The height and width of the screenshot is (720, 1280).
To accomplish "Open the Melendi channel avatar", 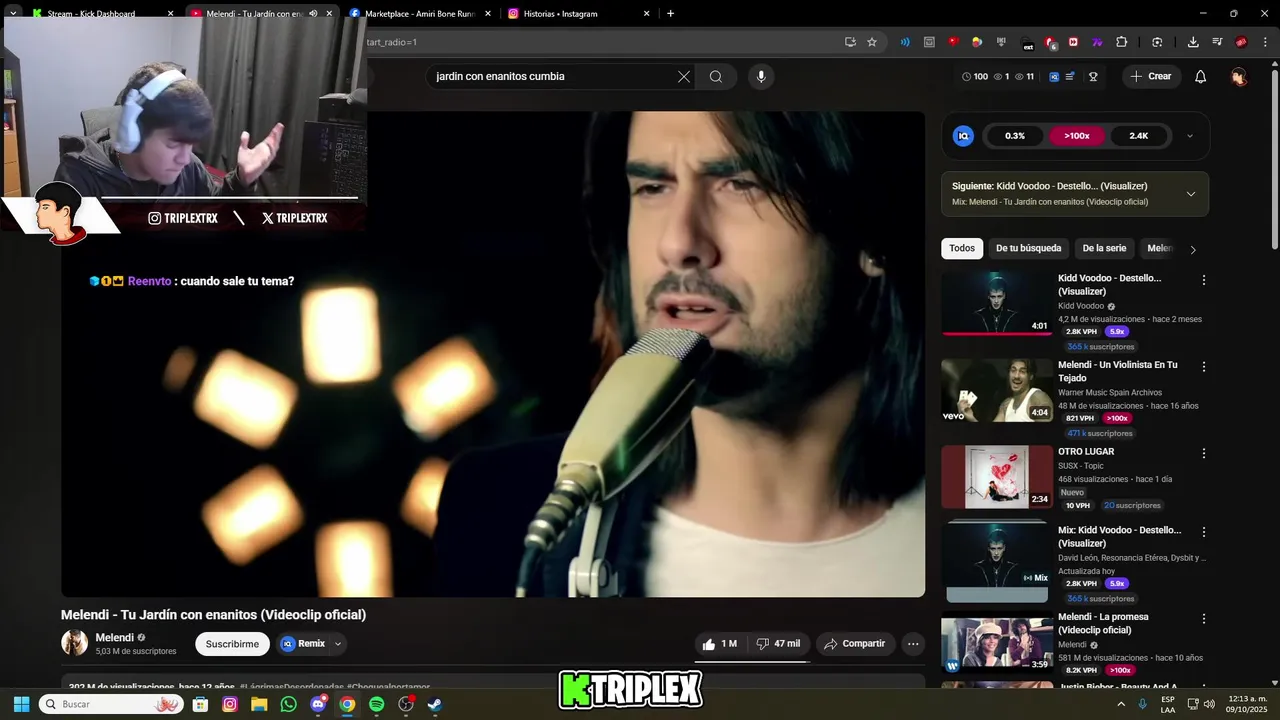I will [74, 643].
